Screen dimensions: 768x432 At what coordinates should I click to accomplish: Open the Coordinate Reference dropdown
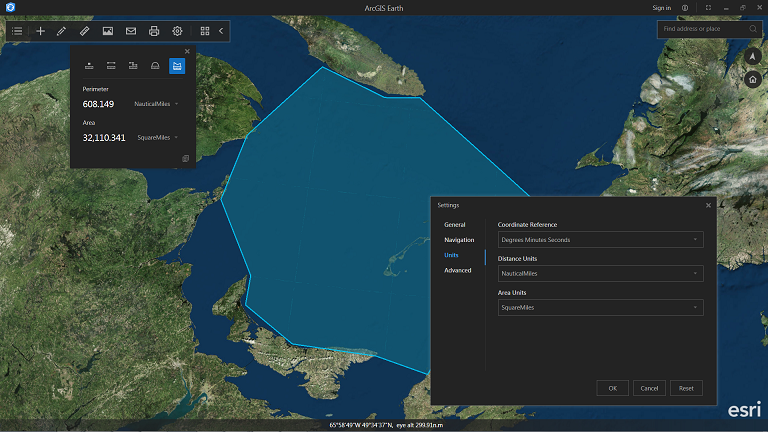pyautogui.click(x=600, y=240)
